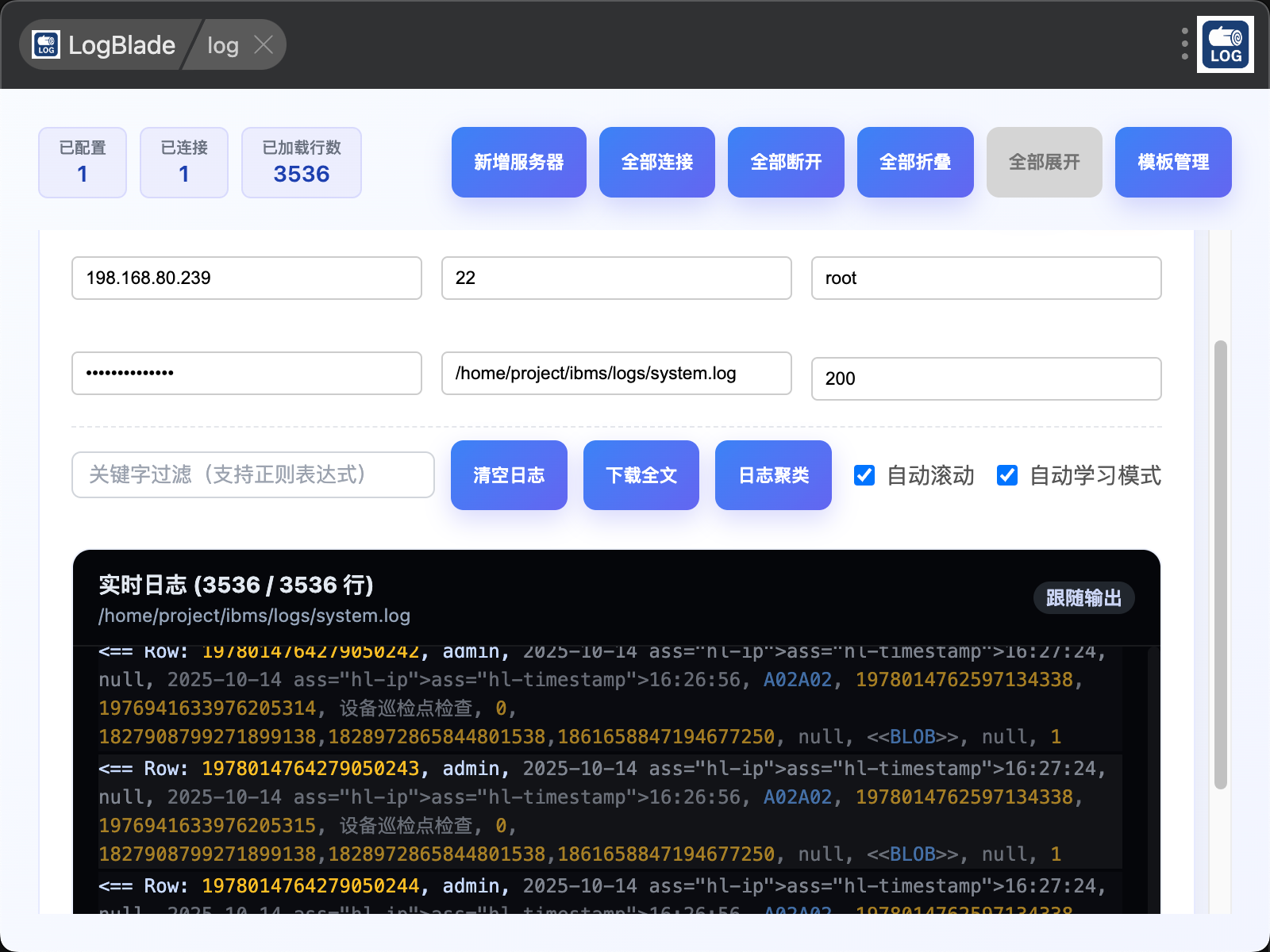The image size is (1270, 952).
Task: Close the log tab with X icon
Action: tap(264, 45)
